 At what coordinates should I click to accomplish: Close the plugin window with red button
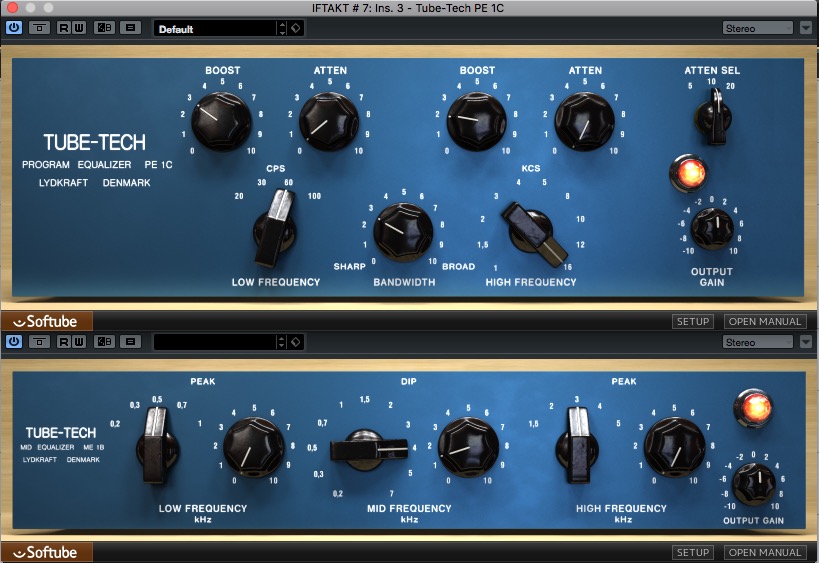pyautogui.click(x=12, y=7)
